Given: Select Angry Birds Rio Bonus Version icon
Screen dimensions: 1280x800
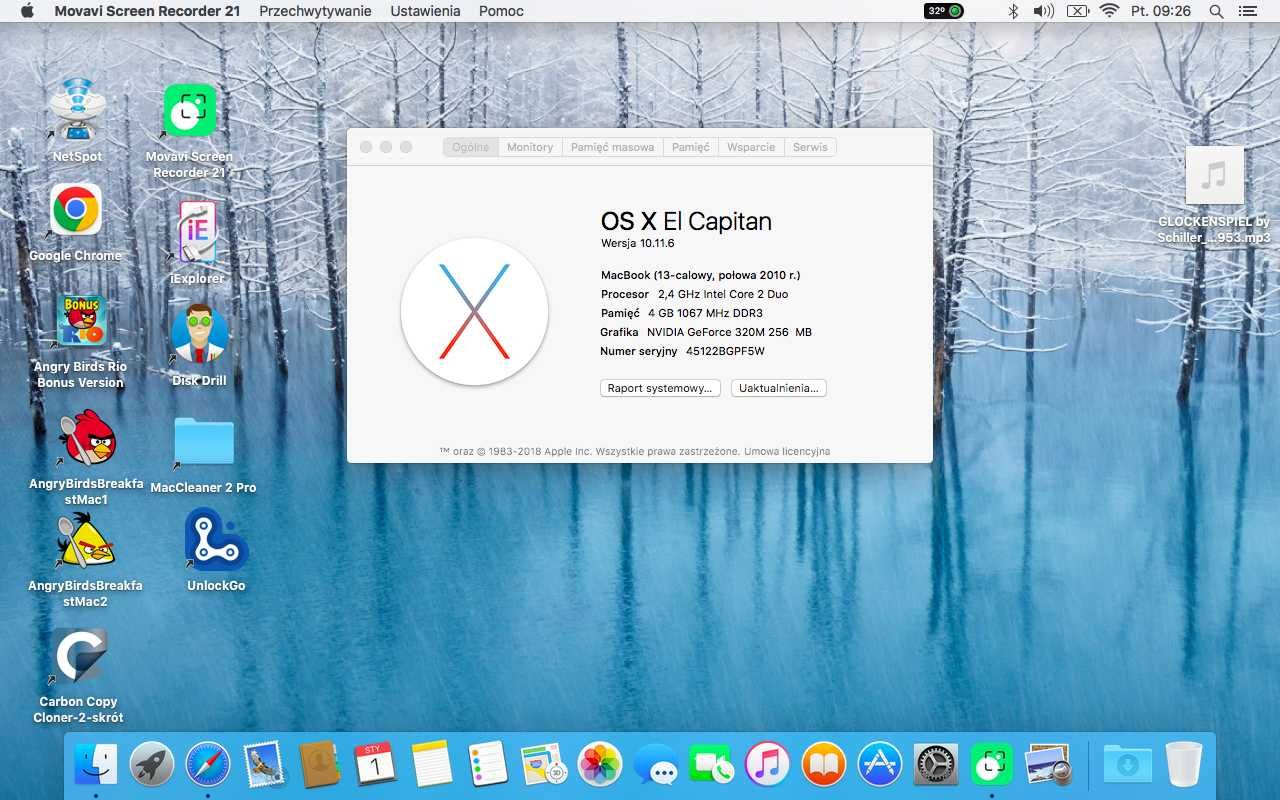Looking at the screenshot, I should coord(81,320).
